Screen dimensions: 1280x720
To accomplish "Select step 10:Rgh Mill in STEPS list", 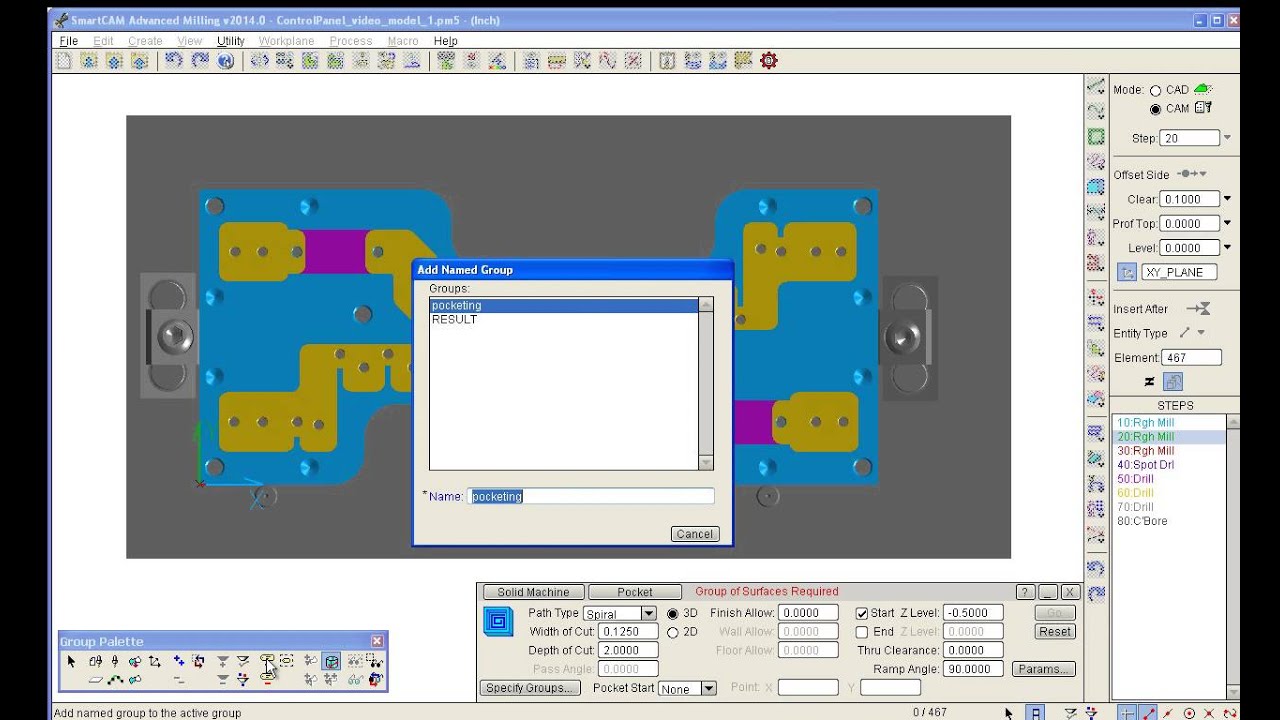I will [x=1169, y=423].
